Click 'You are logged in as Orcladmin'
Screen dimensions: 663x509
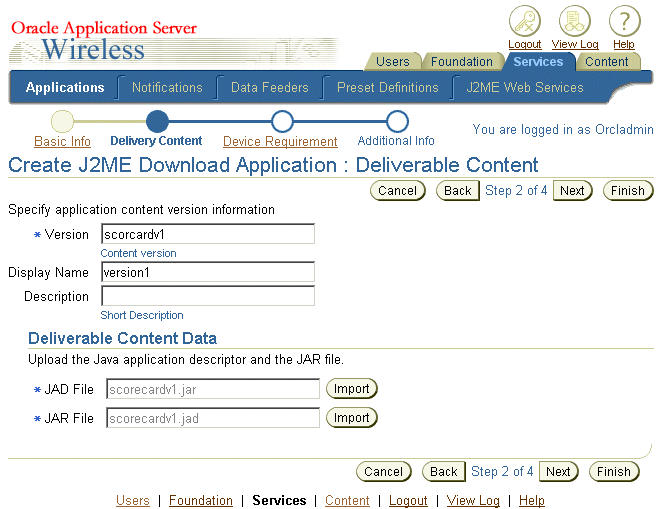563,129
